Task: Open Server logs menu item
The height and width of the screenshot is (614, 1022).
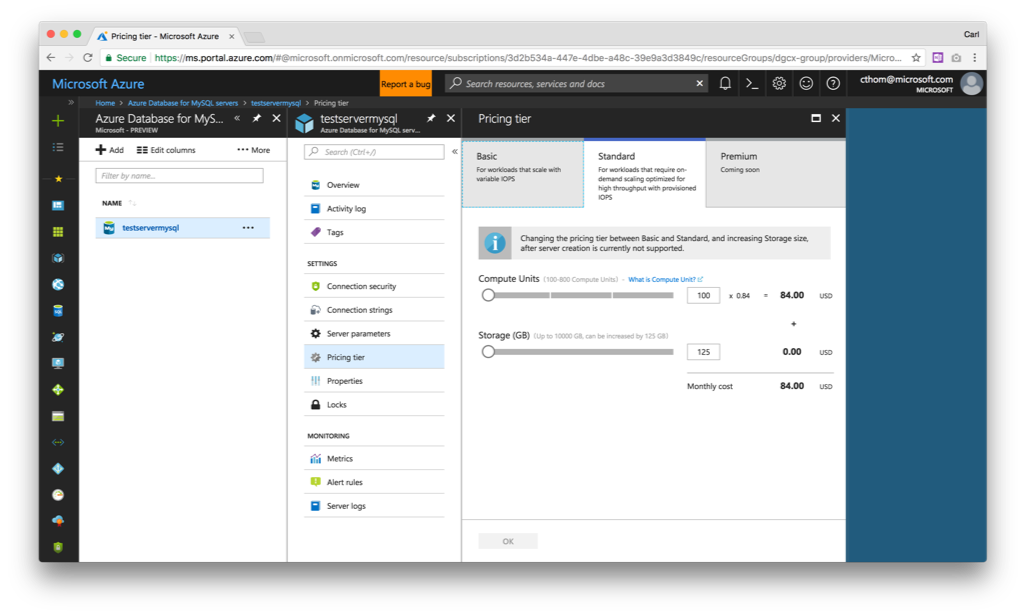Action: pos(374,506)
